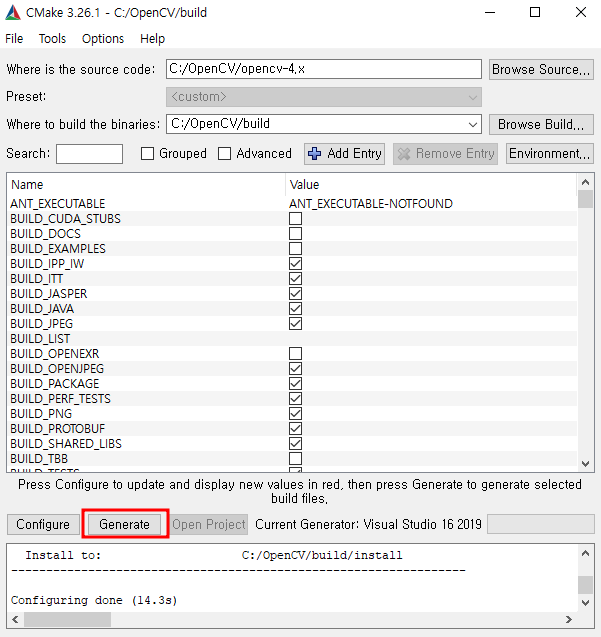Click the source code path field
The height and width of the screenshot is (637, 601).
[x=324, y=69]
